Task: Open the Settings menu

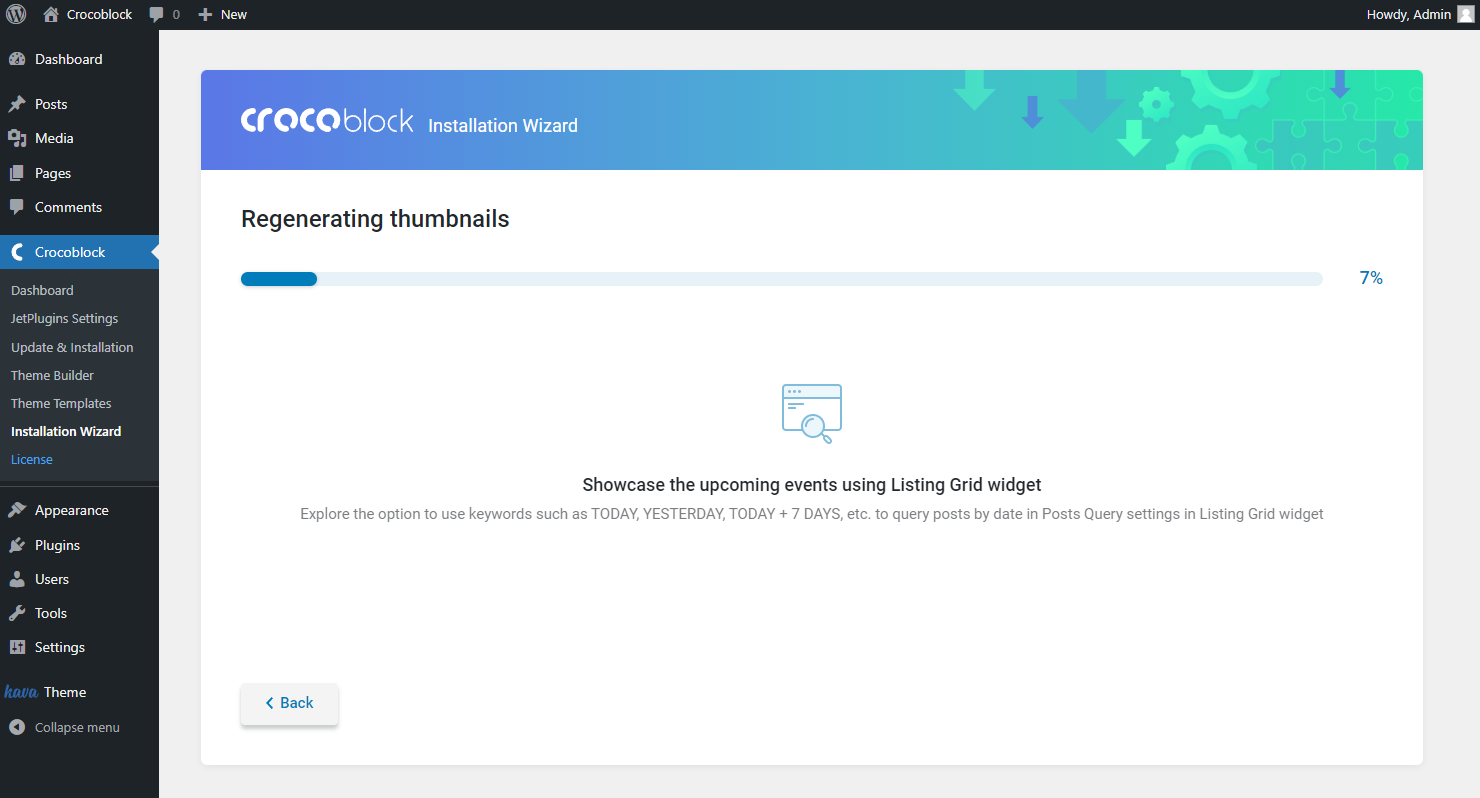Action: [x=79, y=647]
